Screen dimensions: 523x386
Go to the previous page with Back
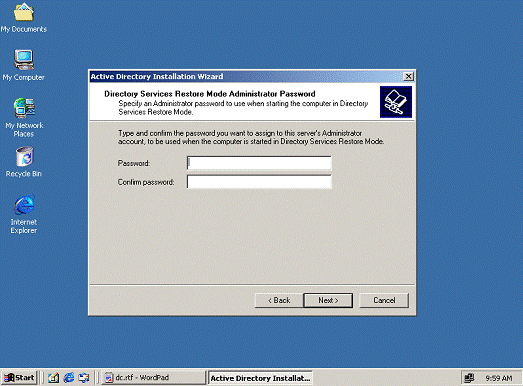[279, 300]
